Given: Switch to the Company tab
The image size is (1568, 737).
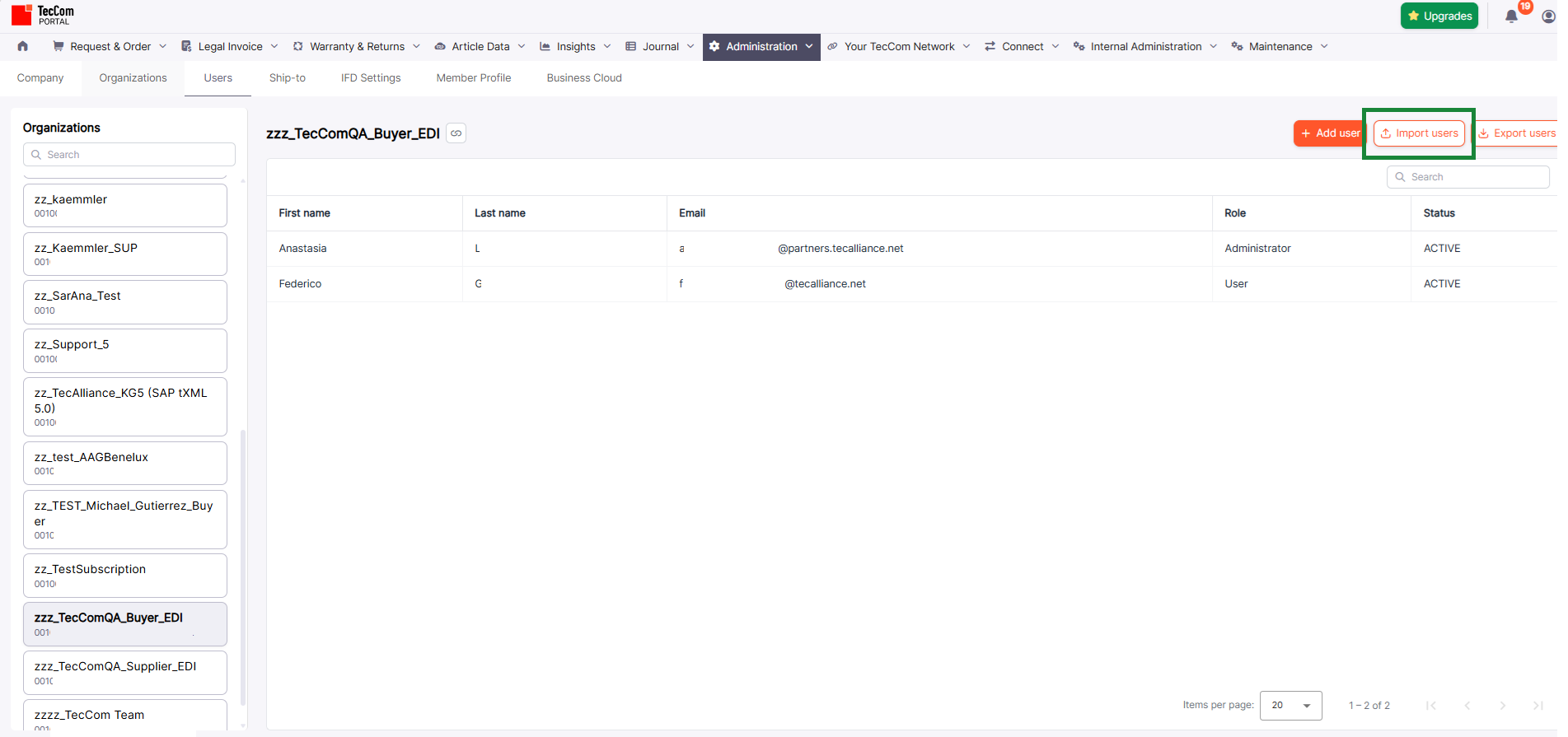Looking at the screenshot, I should tap(40, 78).
